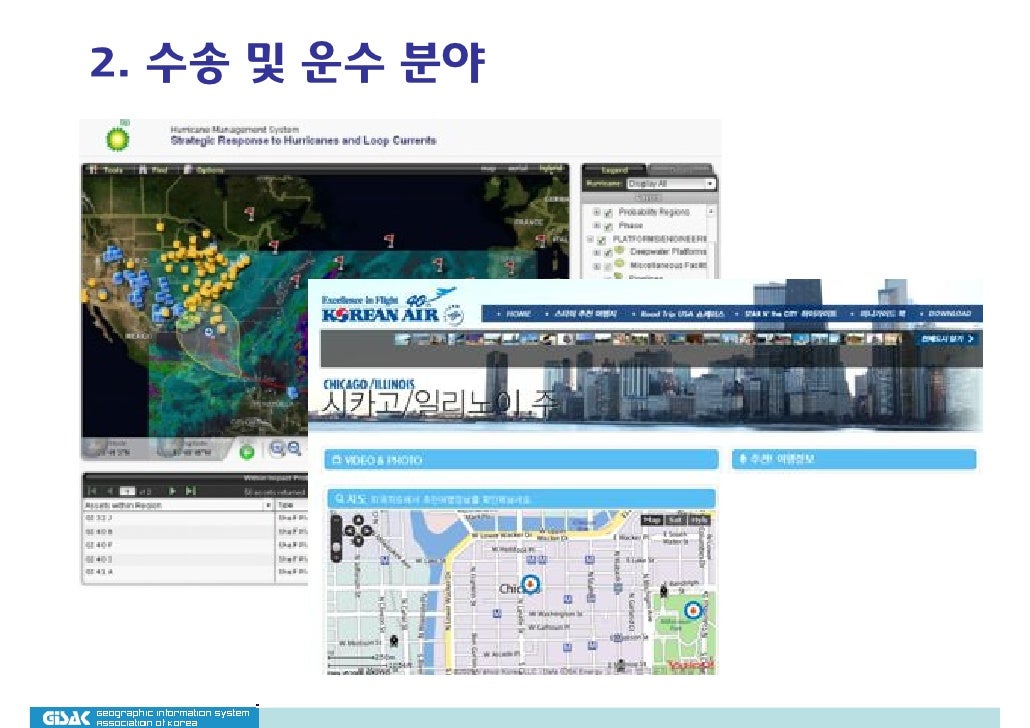Open the Find menu in hurricane map toolbar
Screen dimensions: 1030x728
(152, 170)
